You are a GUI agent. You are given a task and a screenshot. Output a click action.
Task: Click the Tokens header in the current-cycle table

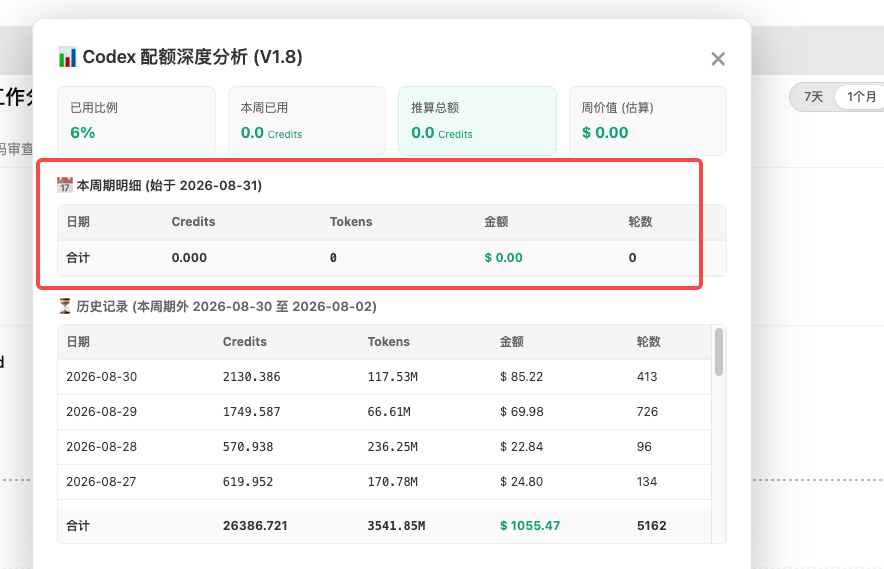(351, 222)
